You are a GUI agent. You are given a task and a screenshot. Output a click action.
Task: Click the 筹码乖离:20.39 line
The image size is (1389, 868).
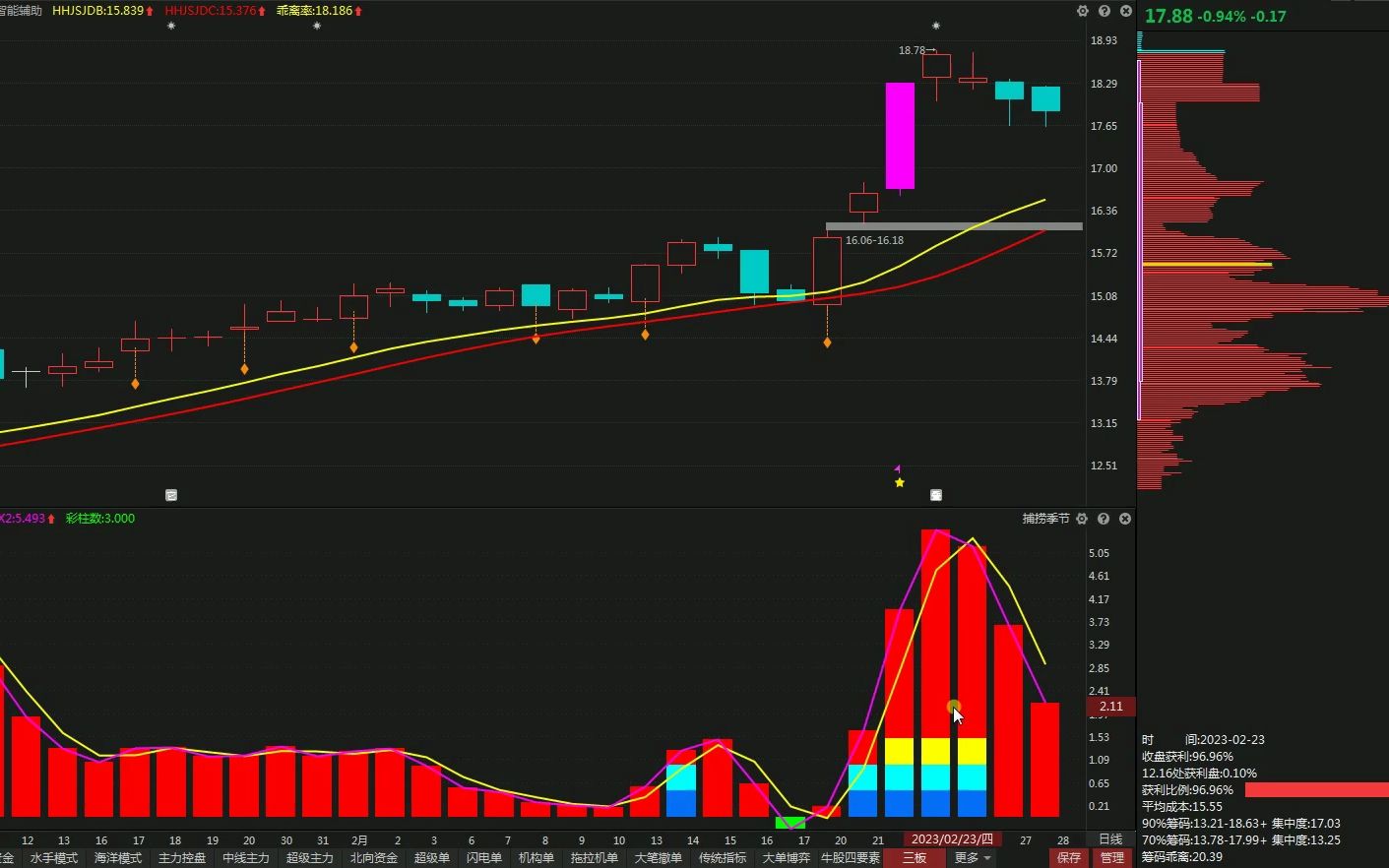1182,857
